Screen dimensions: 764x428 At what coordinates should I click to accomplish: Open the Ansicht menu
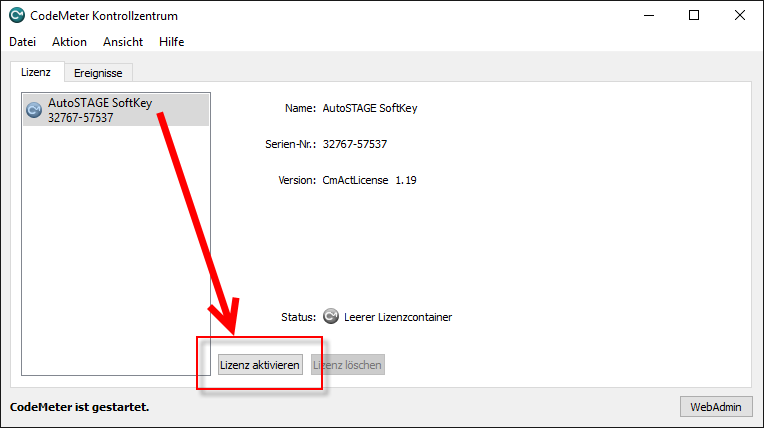click(122, 42)
